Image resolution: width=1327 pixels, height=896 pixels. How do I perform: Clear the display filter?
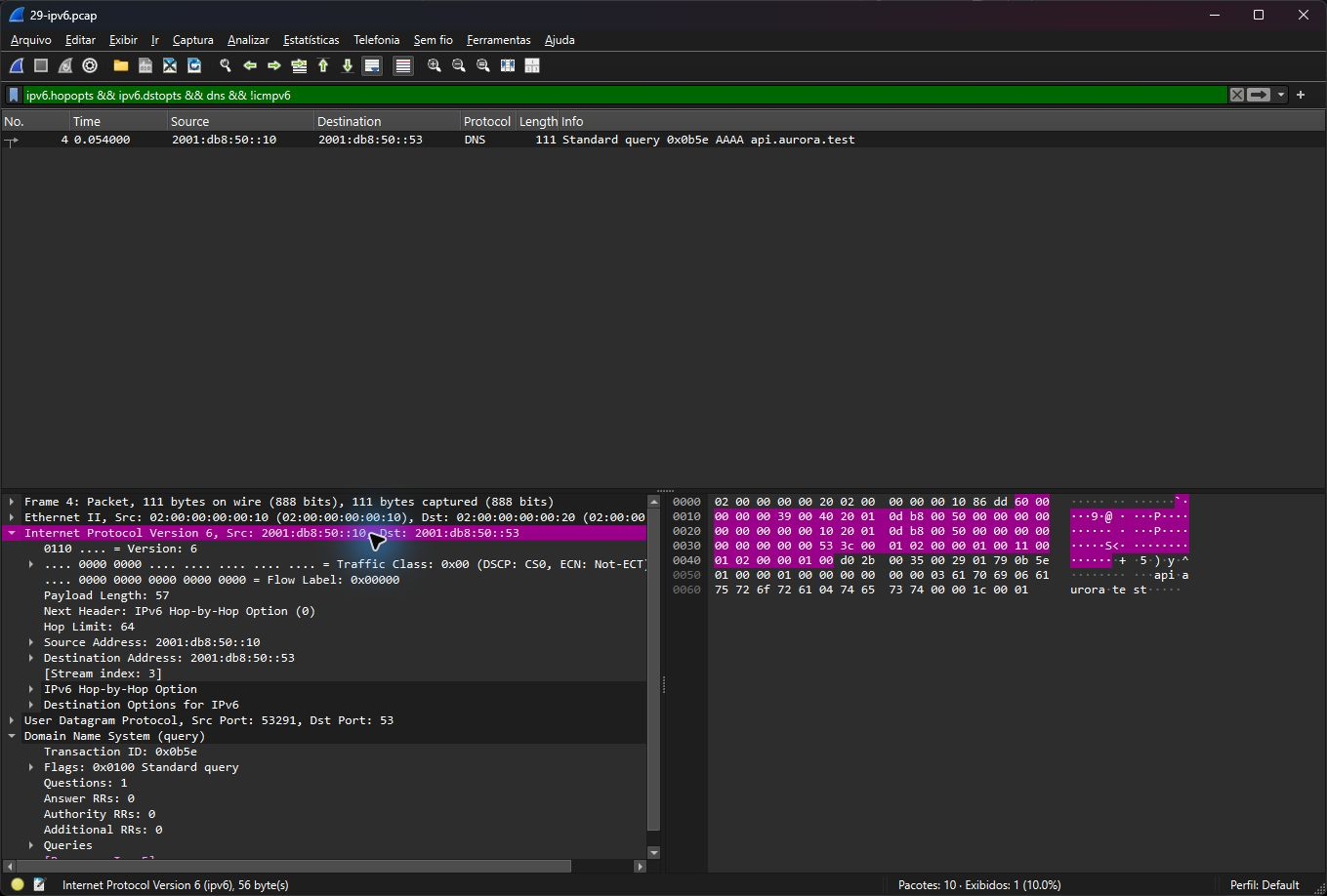pyautogui.click(x=1237, y=95)
